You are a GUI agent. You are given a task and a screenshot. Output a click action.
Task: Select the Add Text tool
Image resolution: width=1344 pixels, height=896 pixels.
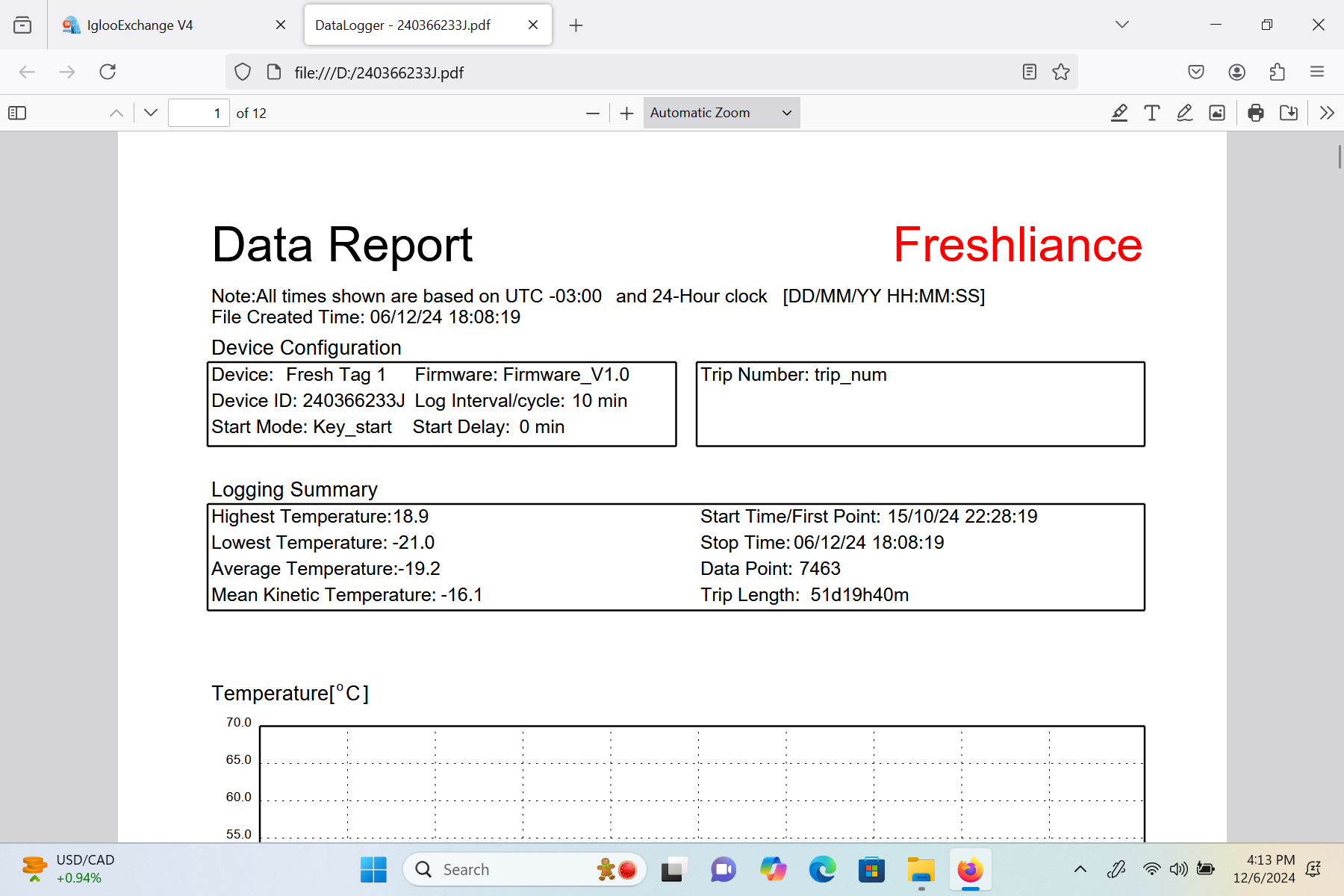click(x=1151, y=113)
